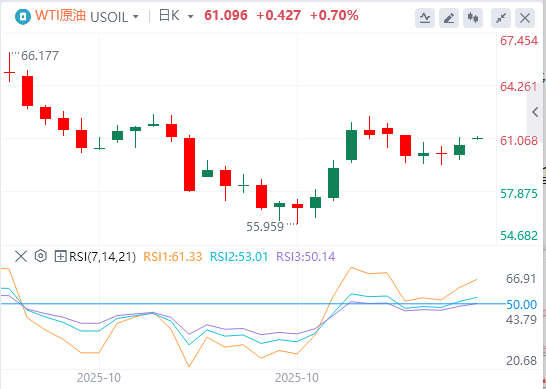
Task: Click the 66.177 high price marker
Action: 40,56
